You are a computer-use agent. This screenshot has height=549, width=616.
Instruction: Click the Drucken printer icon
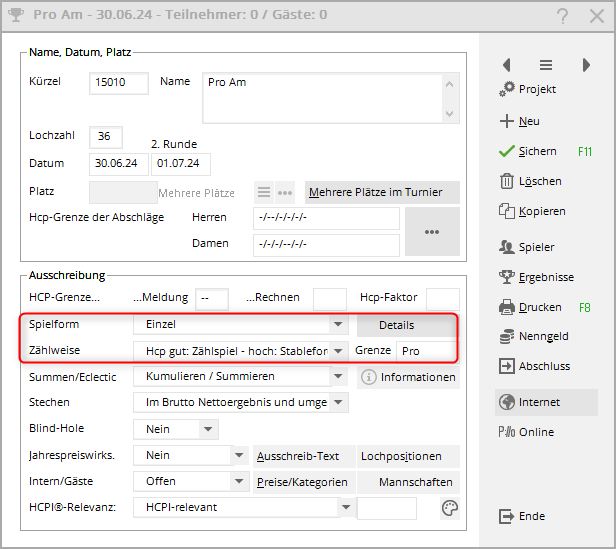(506, 307)
